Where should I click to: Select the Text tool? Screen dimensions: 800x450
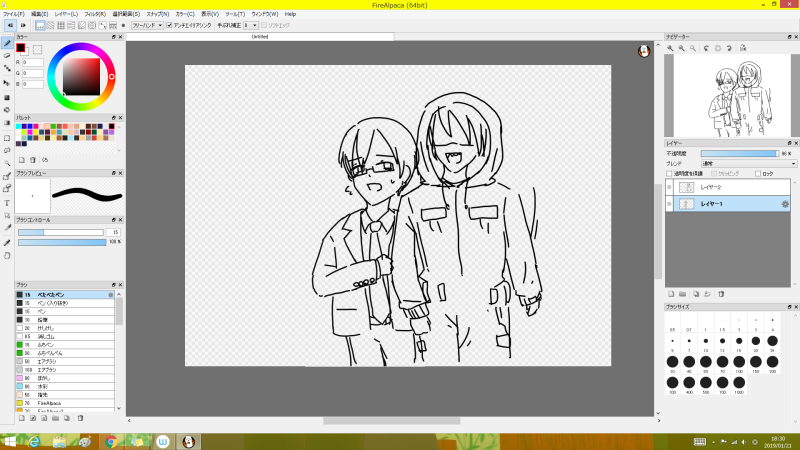(x=7, y=203)
